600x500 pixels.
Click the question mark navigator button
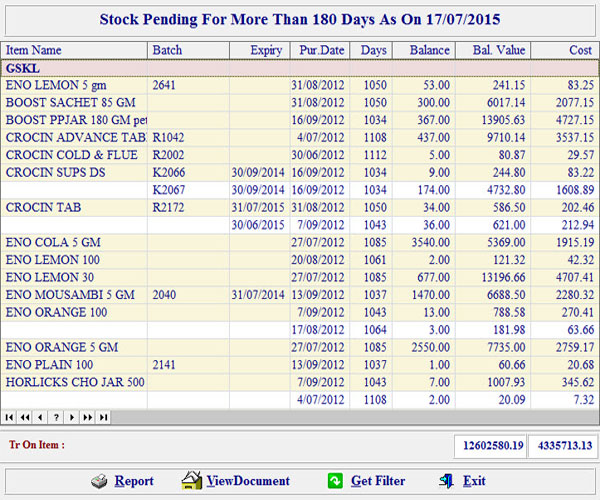pyautogui.click(x=56, y=417)
